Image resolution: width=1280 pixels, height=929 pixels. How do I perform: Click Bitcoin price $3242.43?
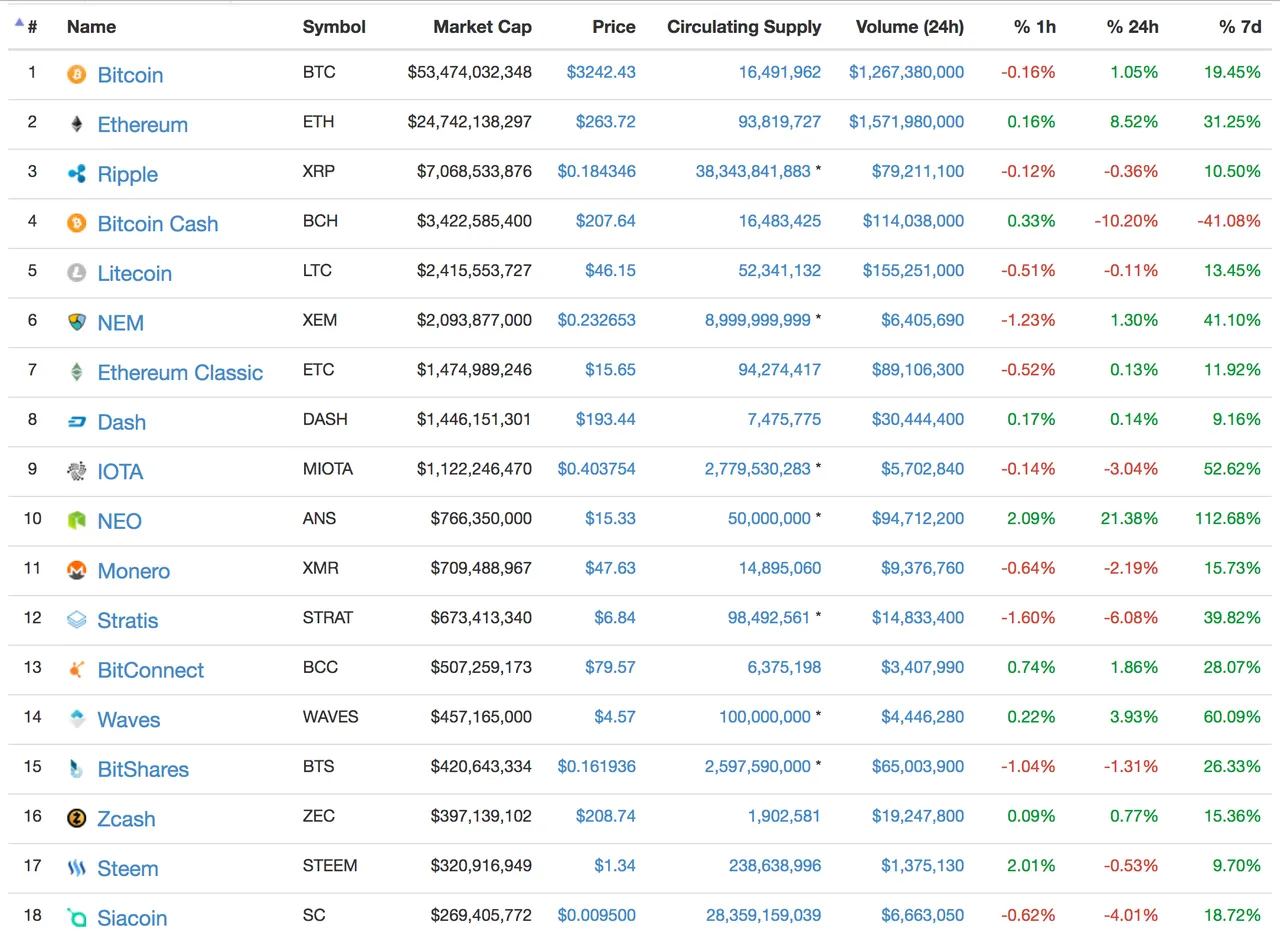(x=601, y=72)
